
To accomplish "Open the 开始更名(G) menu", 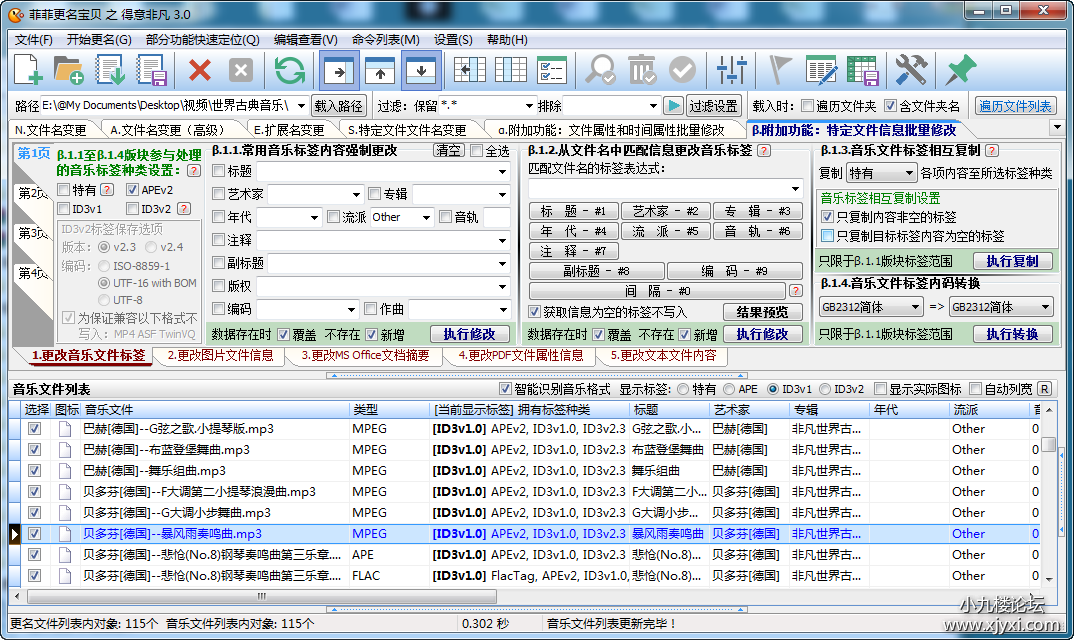I will tap(99, 40).
